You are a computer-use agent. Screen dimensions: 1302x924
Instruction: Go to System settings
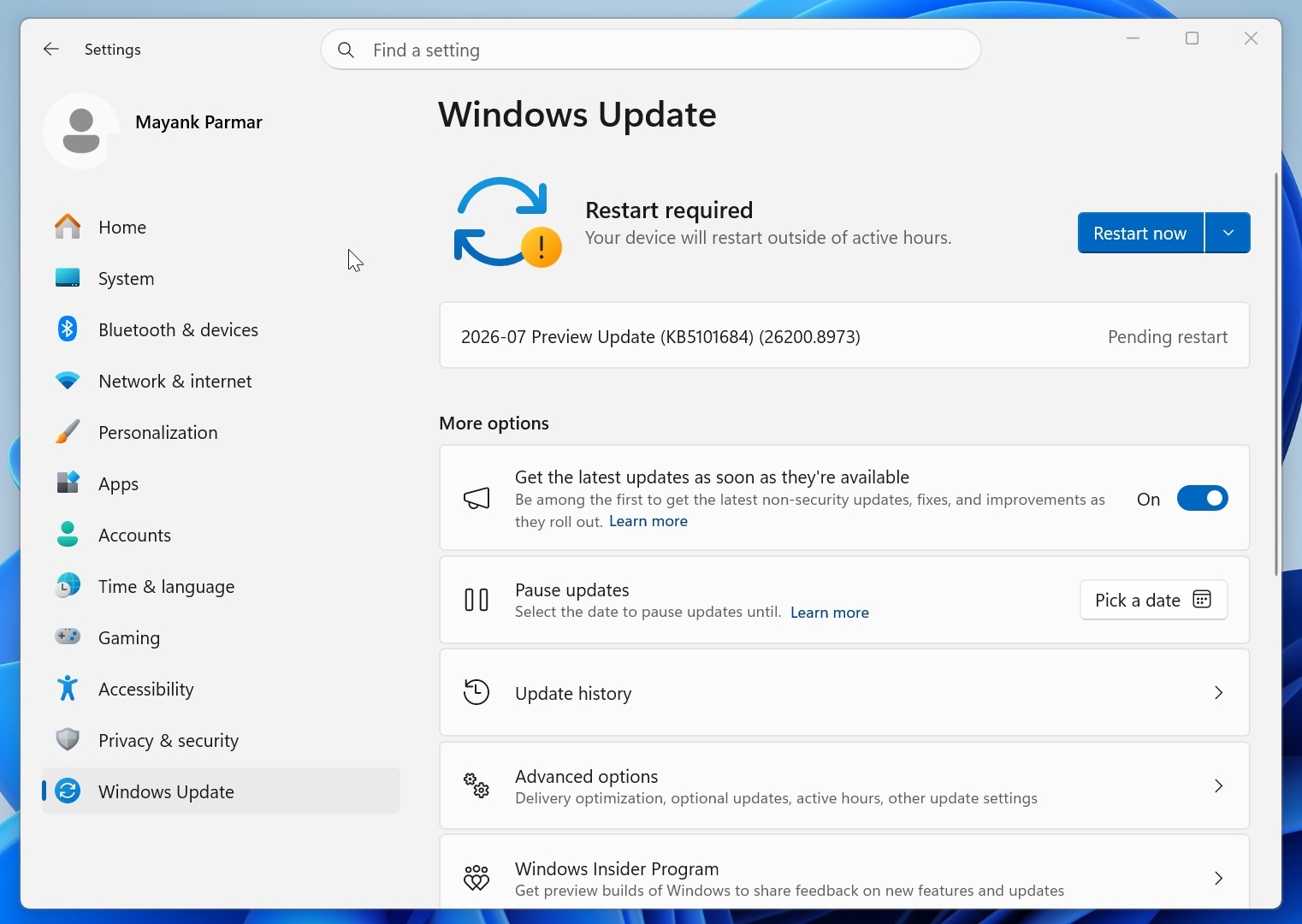(221, 278)
